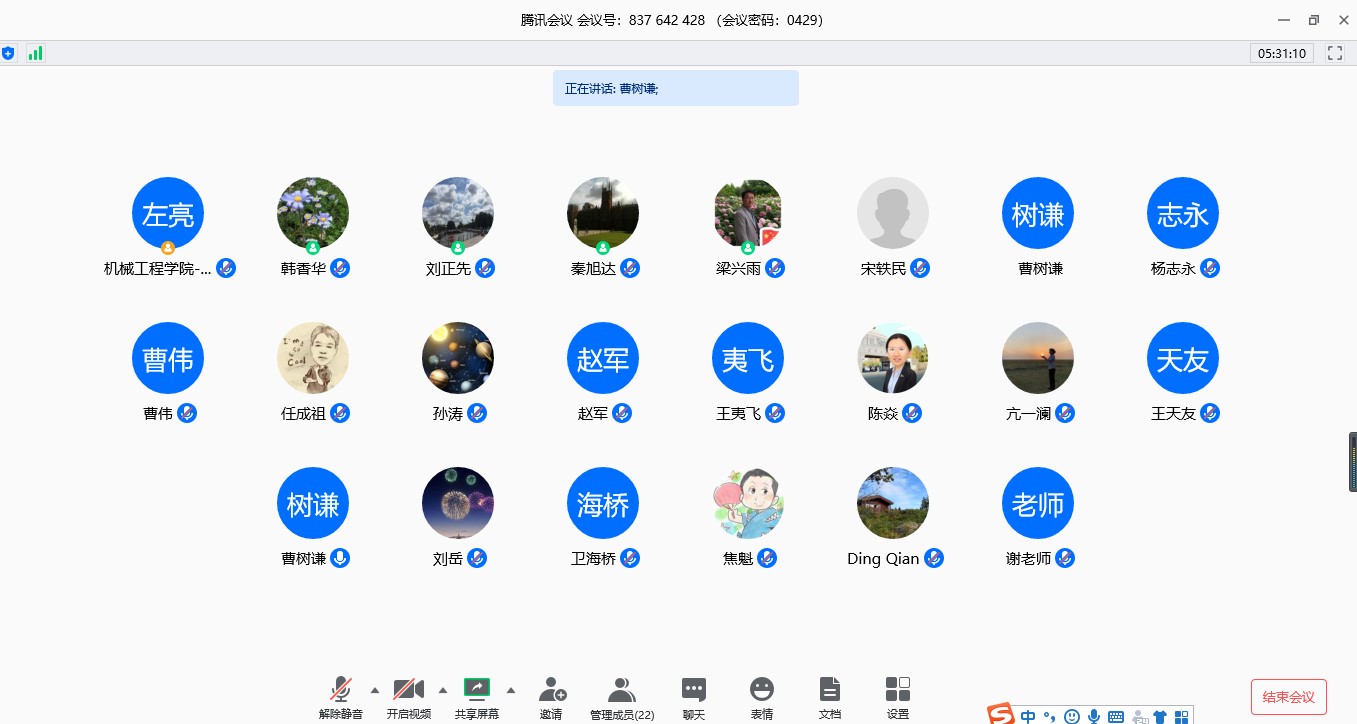Toggle the microphone icon beside 韩香华
The width and height of the screenshot is (1357, 724).
click(x=340, y=268)
